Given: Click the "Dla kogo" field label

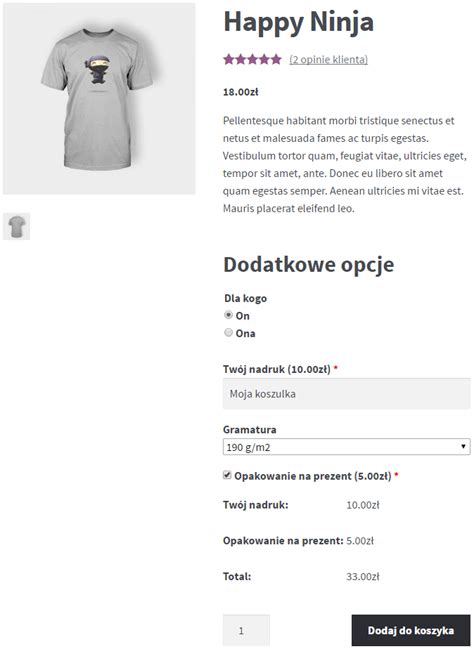Looking at the screenshot, I should tap(245, 298).
